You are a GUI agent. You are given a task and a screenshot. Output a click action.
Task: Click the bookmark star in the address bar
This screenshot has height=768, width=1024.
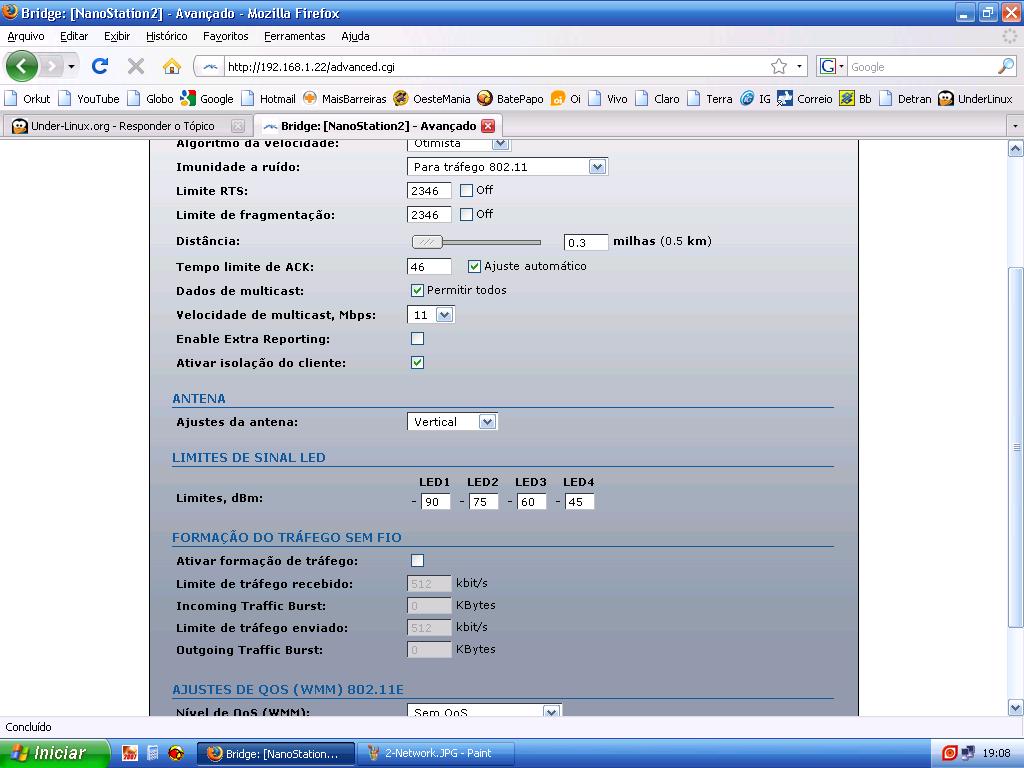(x=778, y=66)
